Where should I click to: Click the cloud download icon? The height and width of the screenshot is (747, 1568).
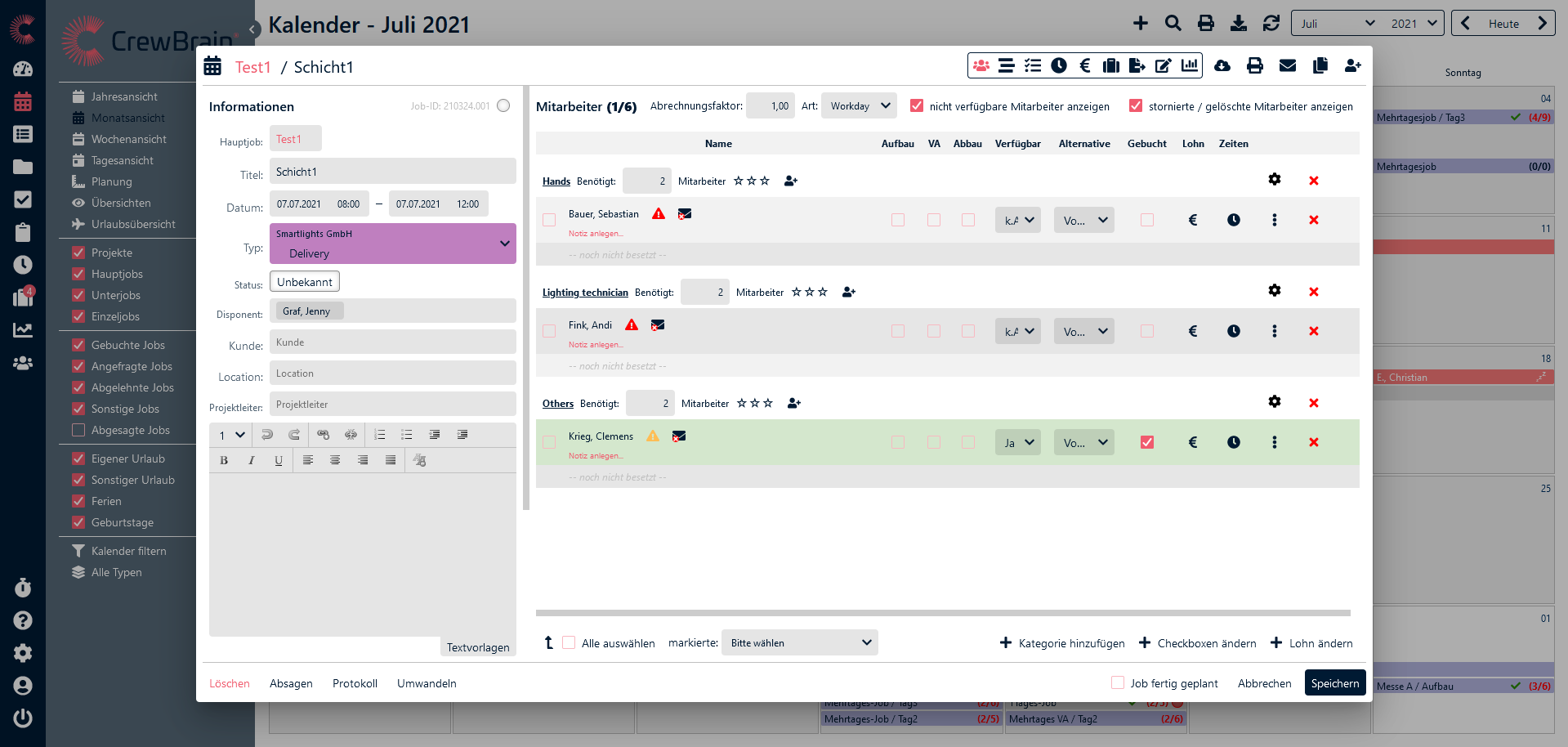tap(1222, 66)
